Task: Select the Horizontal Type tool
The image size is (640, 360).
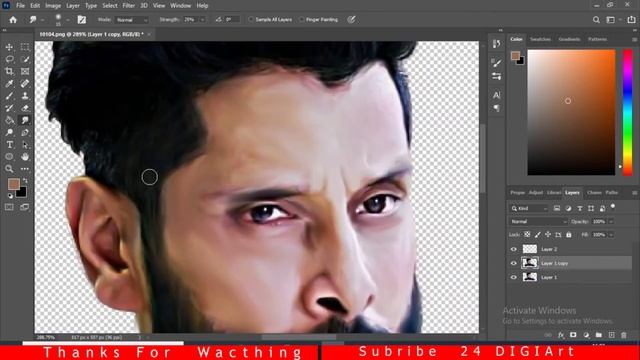Action: point(9,145)
